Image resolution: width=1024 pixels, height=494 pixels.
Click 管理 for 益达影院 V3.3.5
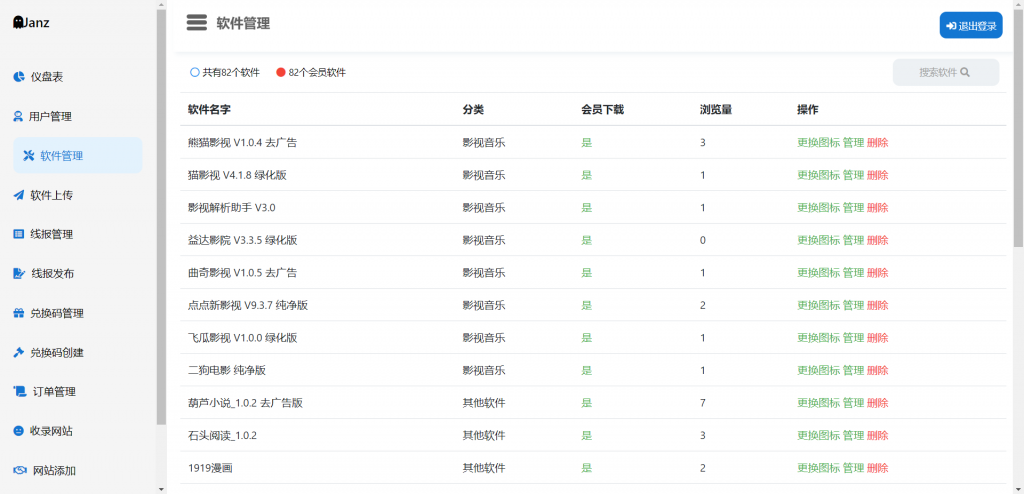coord(853,240)
